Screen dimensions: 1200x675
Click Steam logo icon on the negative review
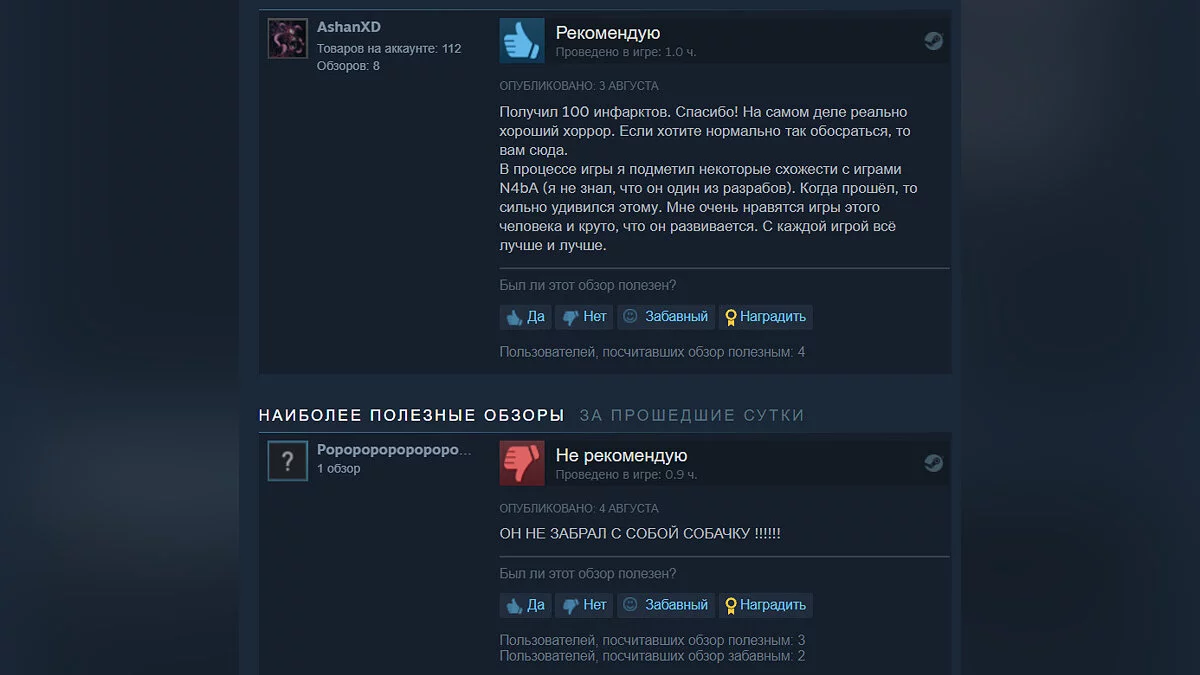coord(933,463)
